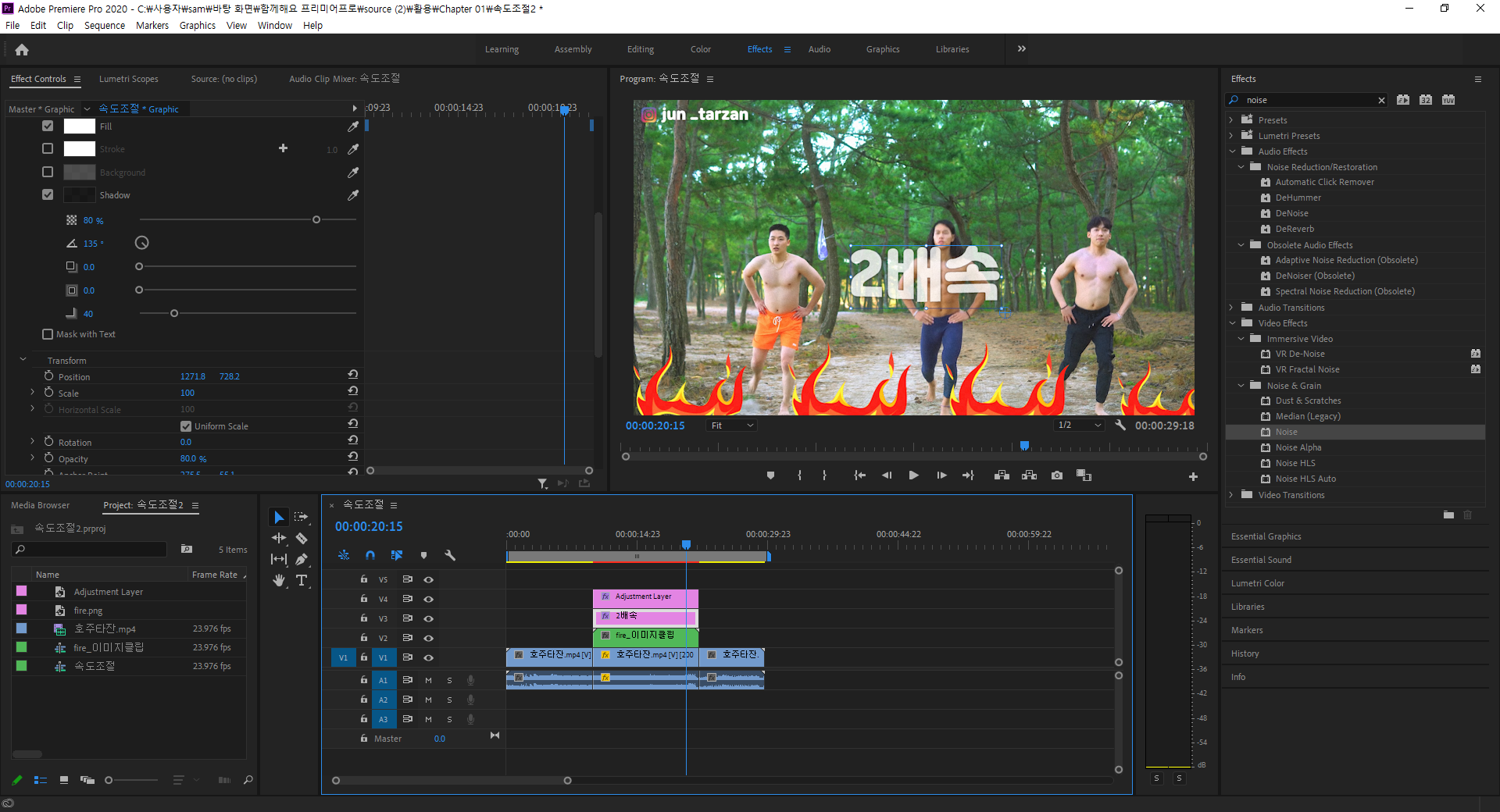Collapse Noise & Grain folder
This screenshot has width=1500, height=812.
(x=1241, y=386)
